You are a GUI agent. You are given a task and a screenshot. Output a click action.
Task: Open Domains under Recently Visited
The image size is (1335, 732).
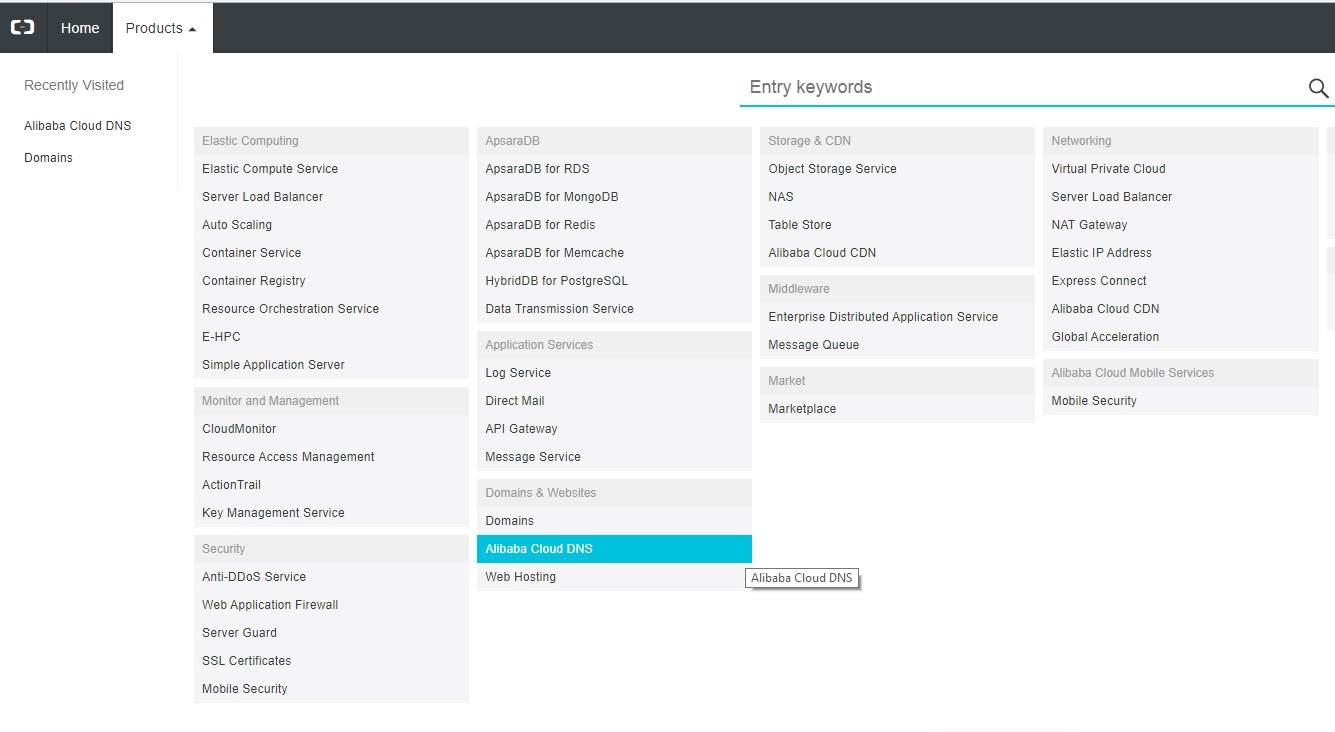(49, 158)
